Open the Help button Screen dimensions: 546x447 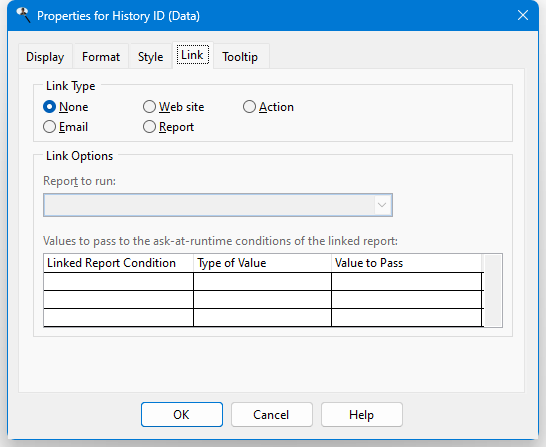(x=362, y=415)
